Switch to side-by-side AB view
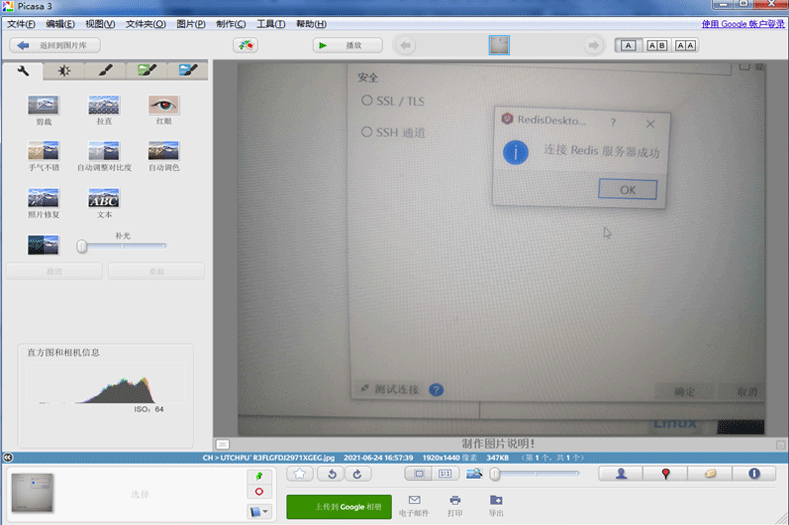789x525 pixels. point(657,45)
